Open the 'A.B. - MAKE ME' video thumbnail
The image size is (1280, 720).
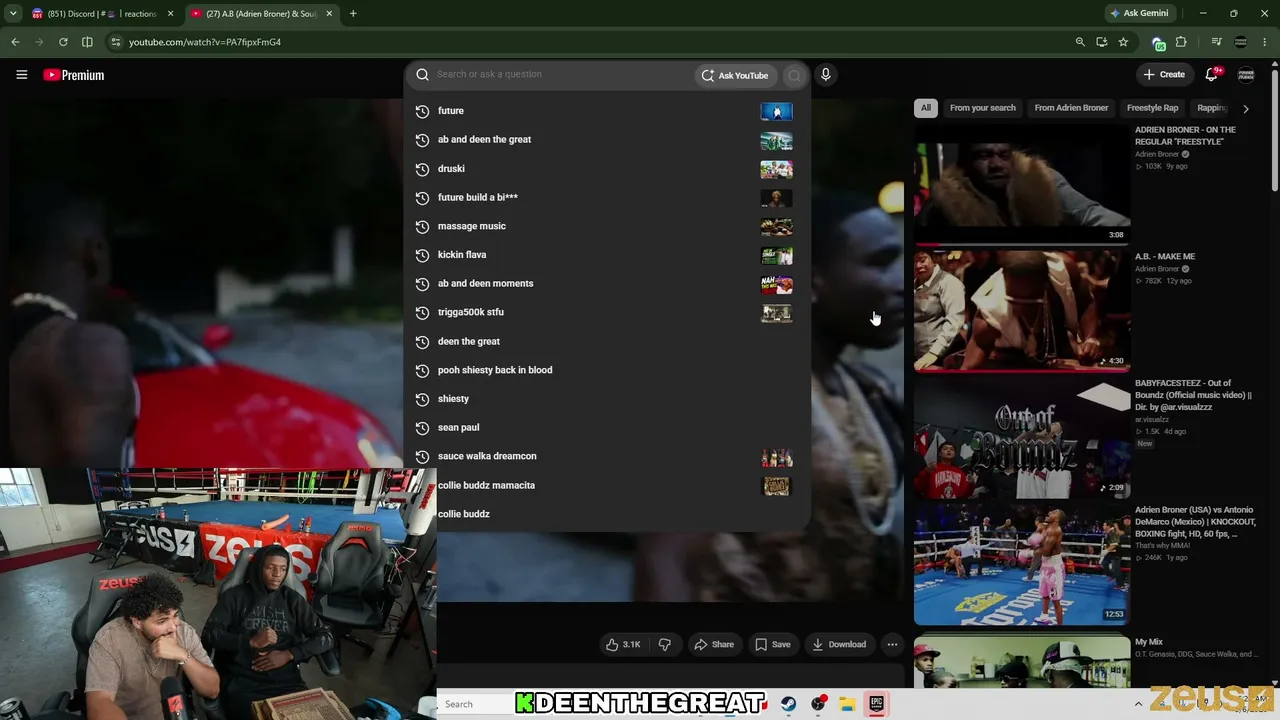pos(1022,310)
